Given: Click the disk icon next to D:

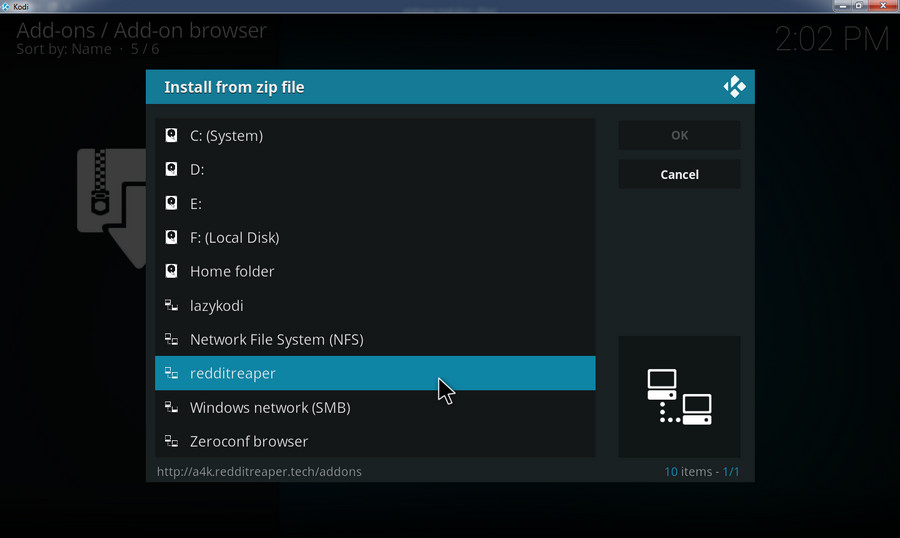Looking at the screenshot, I should (171, 170).
